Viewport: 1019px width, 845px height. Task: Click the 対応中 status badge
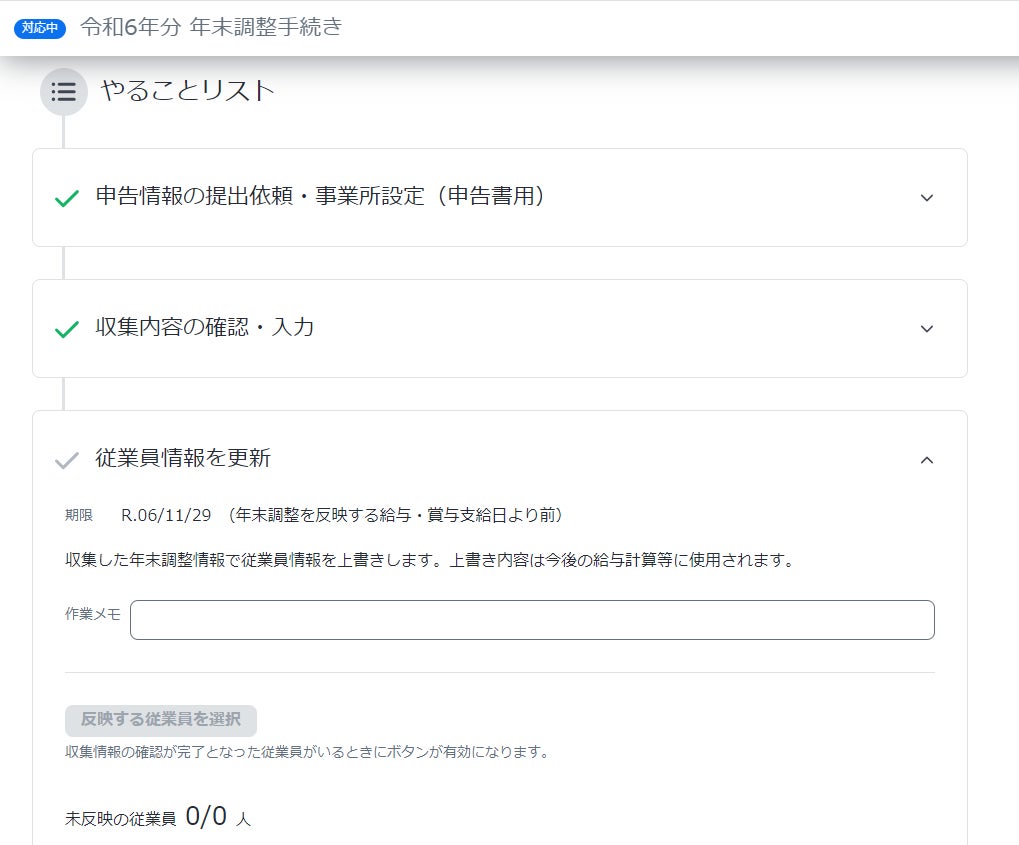point(40,28)
